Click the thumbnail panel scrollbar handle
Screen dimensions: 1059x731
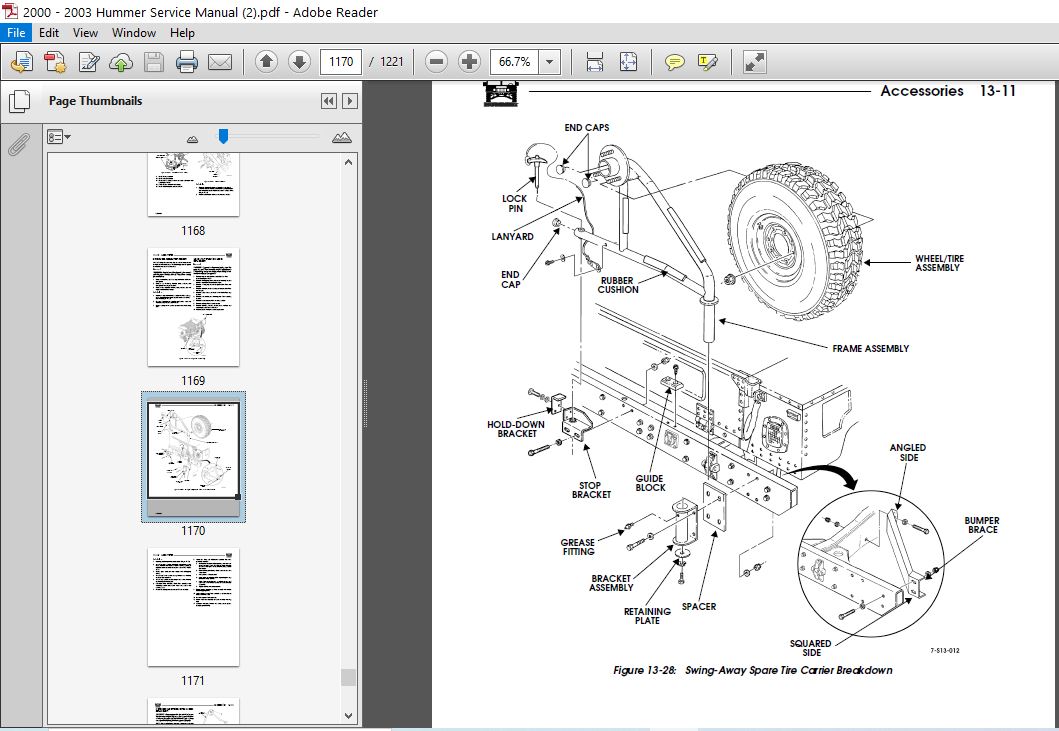pos(348,677)
